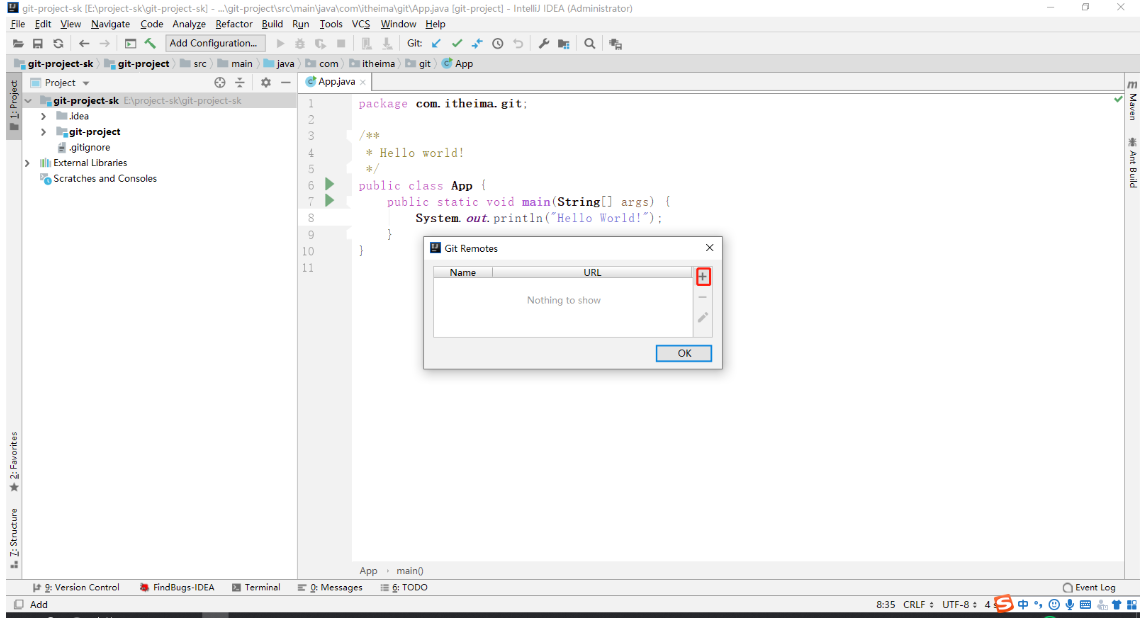
Task: Expand the .idea folder node
Action: coord(44,116)
